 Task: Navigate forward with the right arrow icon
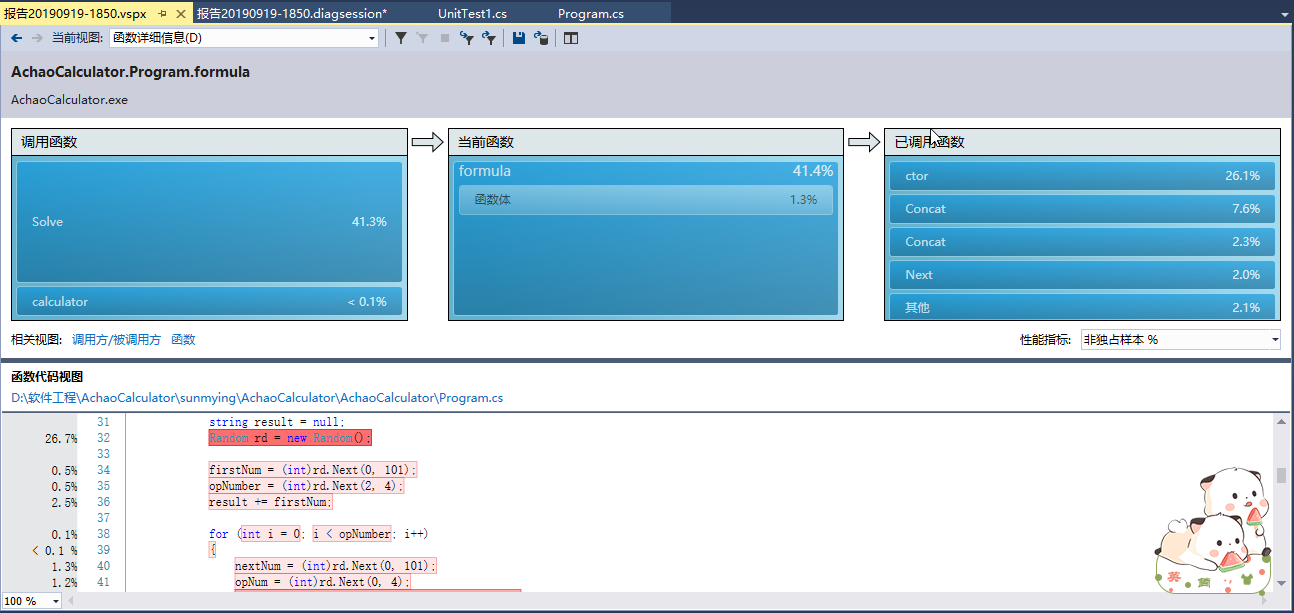pyautogui.click(x=37, y=38)
